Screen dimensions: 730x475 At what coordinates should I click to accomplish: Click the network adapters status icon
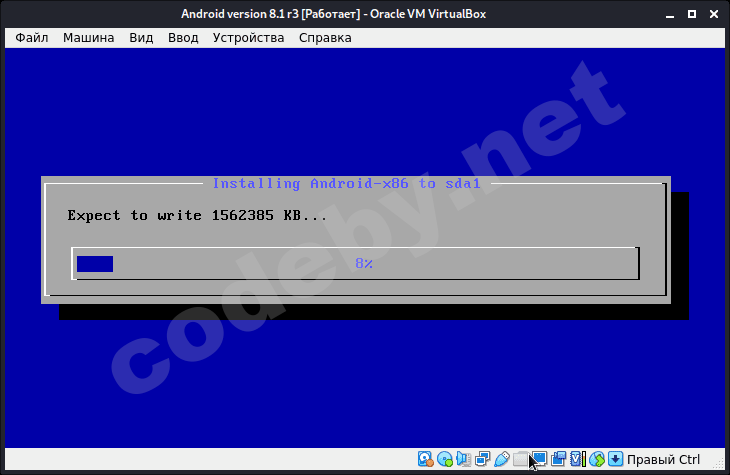483,459
